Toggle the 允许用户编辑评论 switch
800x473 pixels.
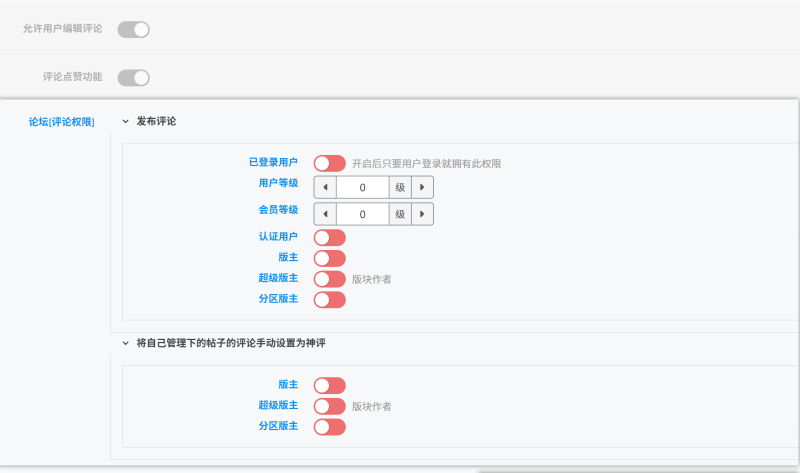[x=133, y=29]
